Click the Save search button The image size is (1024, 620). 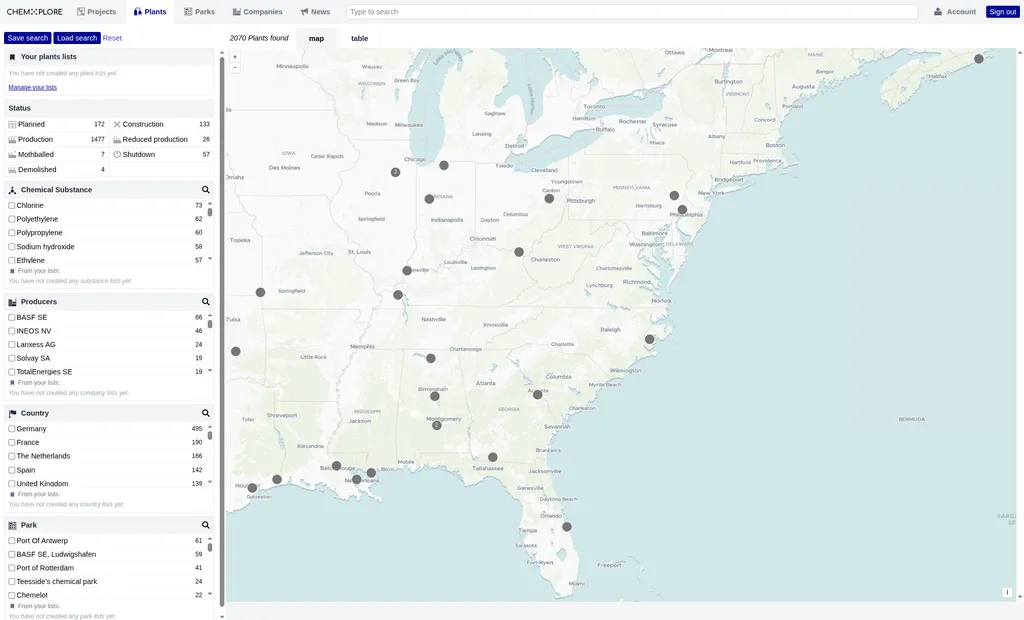pos(27,38)
